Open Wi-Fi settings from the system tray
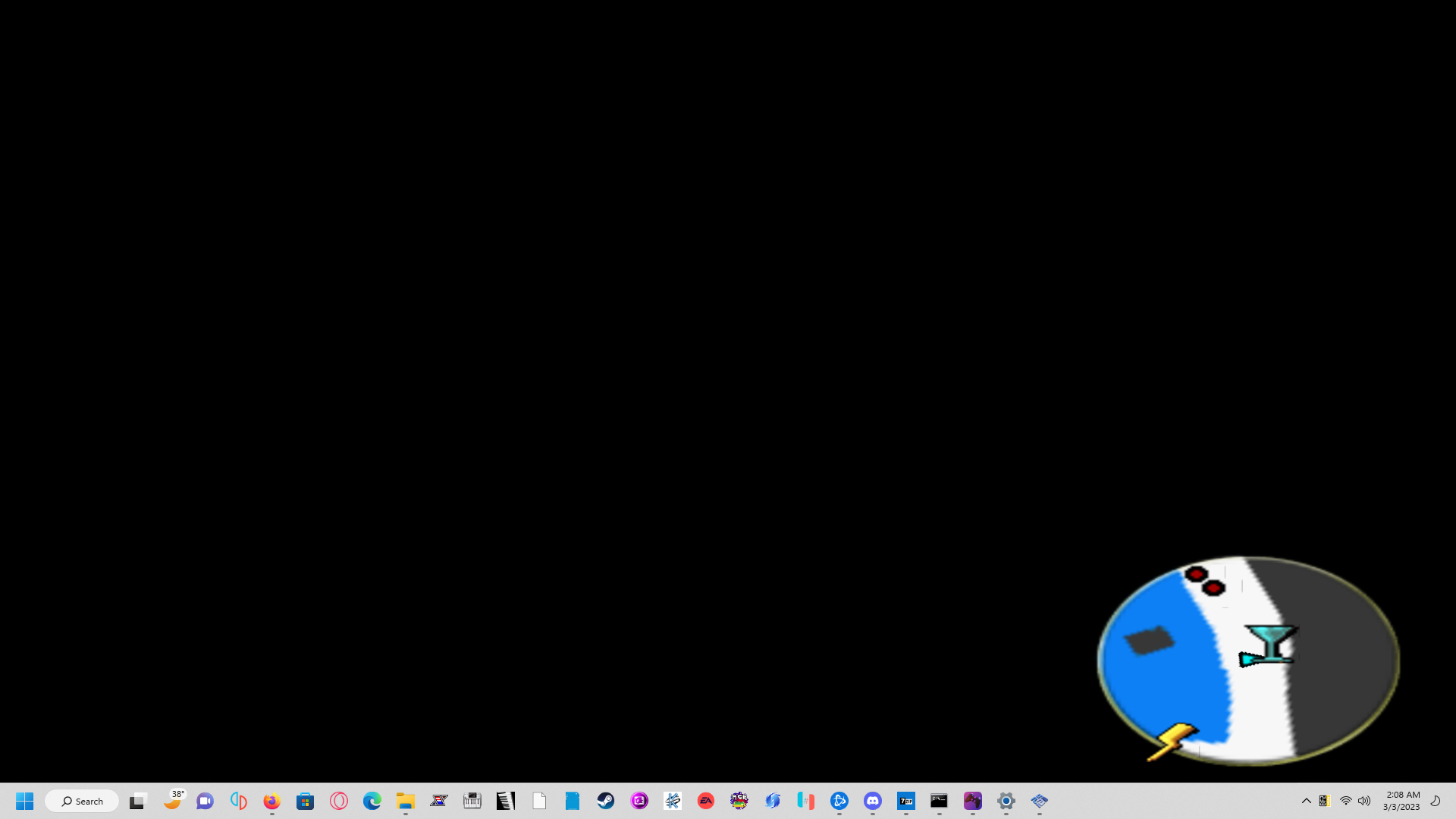This screenshot has height=819, width=1456. pos(1345,801)
